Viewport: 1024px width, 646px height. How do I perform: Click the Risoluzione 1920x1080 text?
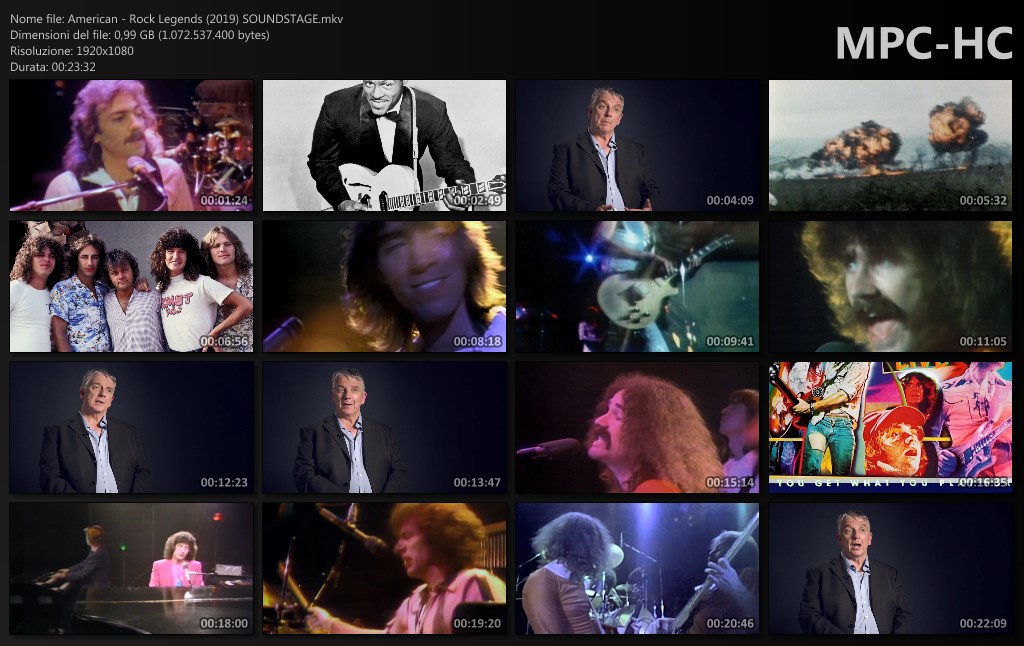(x=72, y=51)
